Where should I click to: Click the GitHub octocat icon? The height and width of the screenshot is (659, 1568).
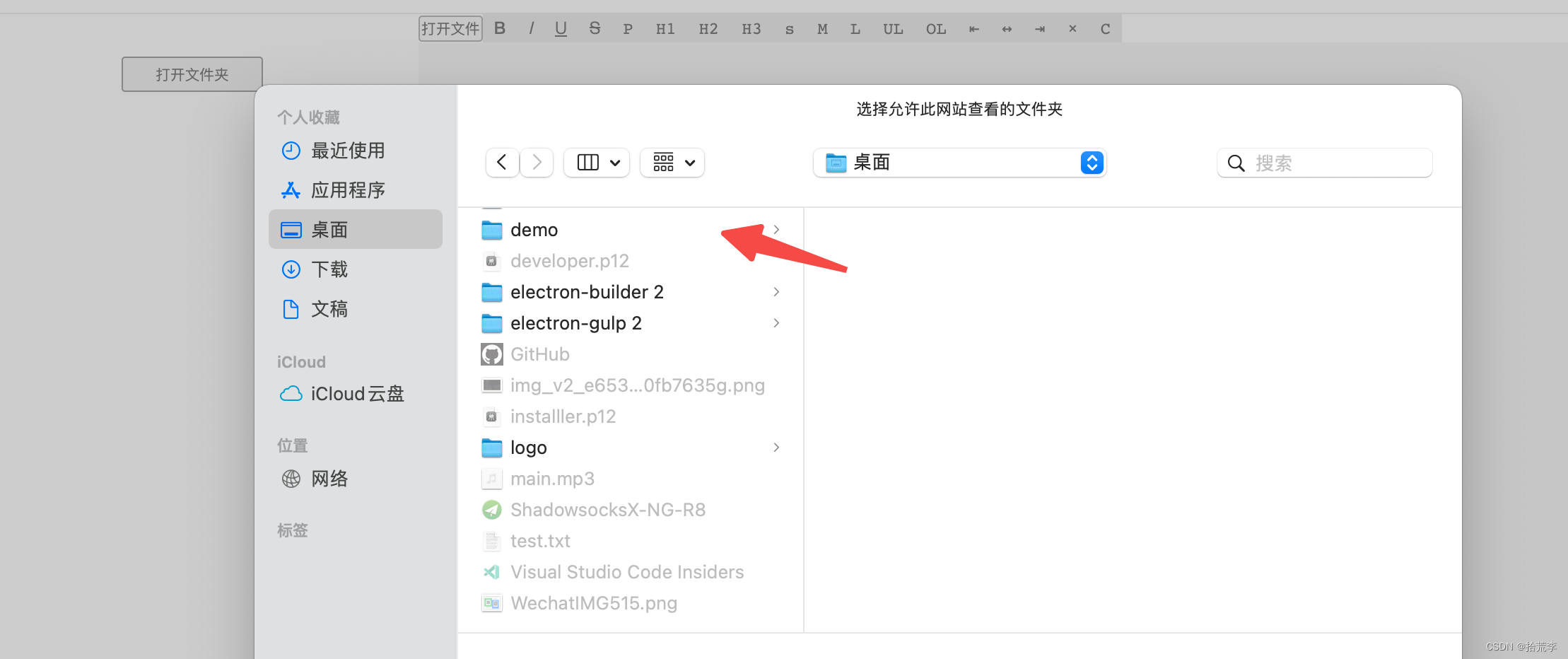(492, 354)
